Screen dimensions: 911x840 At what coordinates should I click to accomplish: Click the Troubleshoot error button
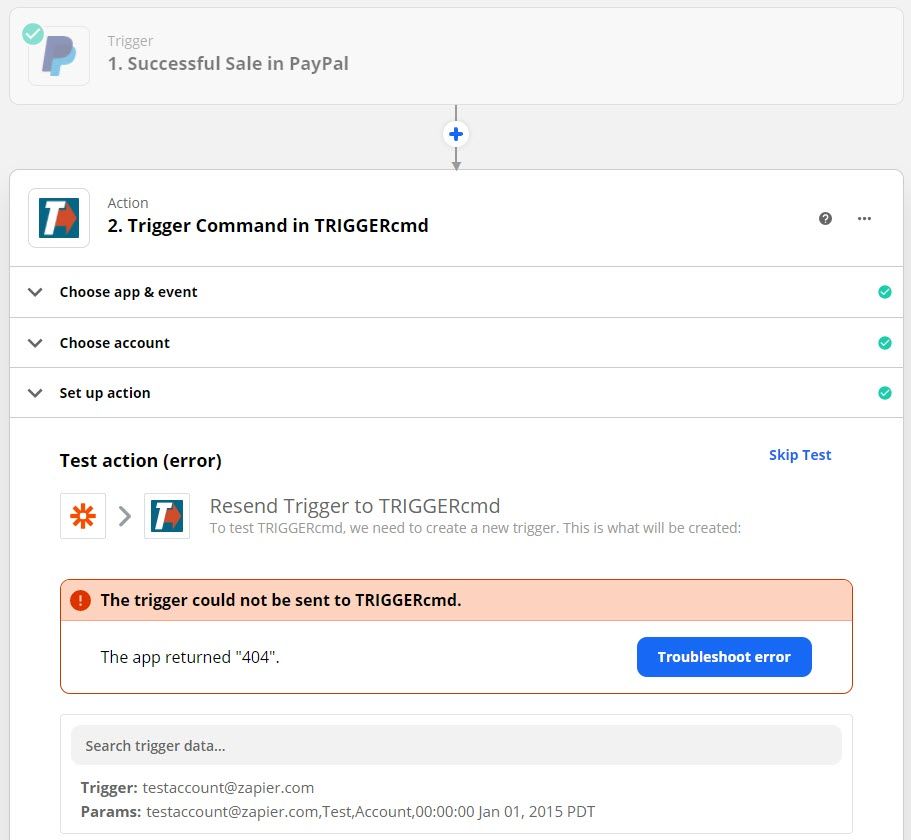724,657
